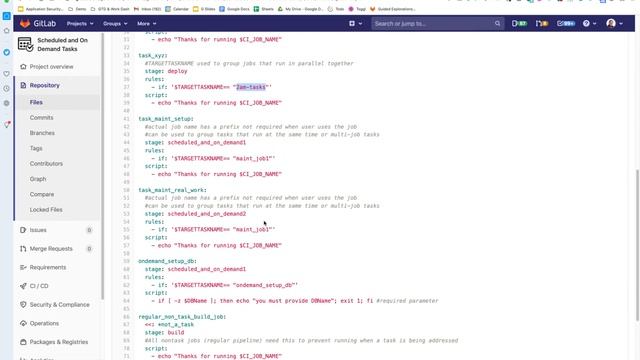Open CI / CD section
The width and height of the screenshot is (640, 360).
tap(39, 286)
